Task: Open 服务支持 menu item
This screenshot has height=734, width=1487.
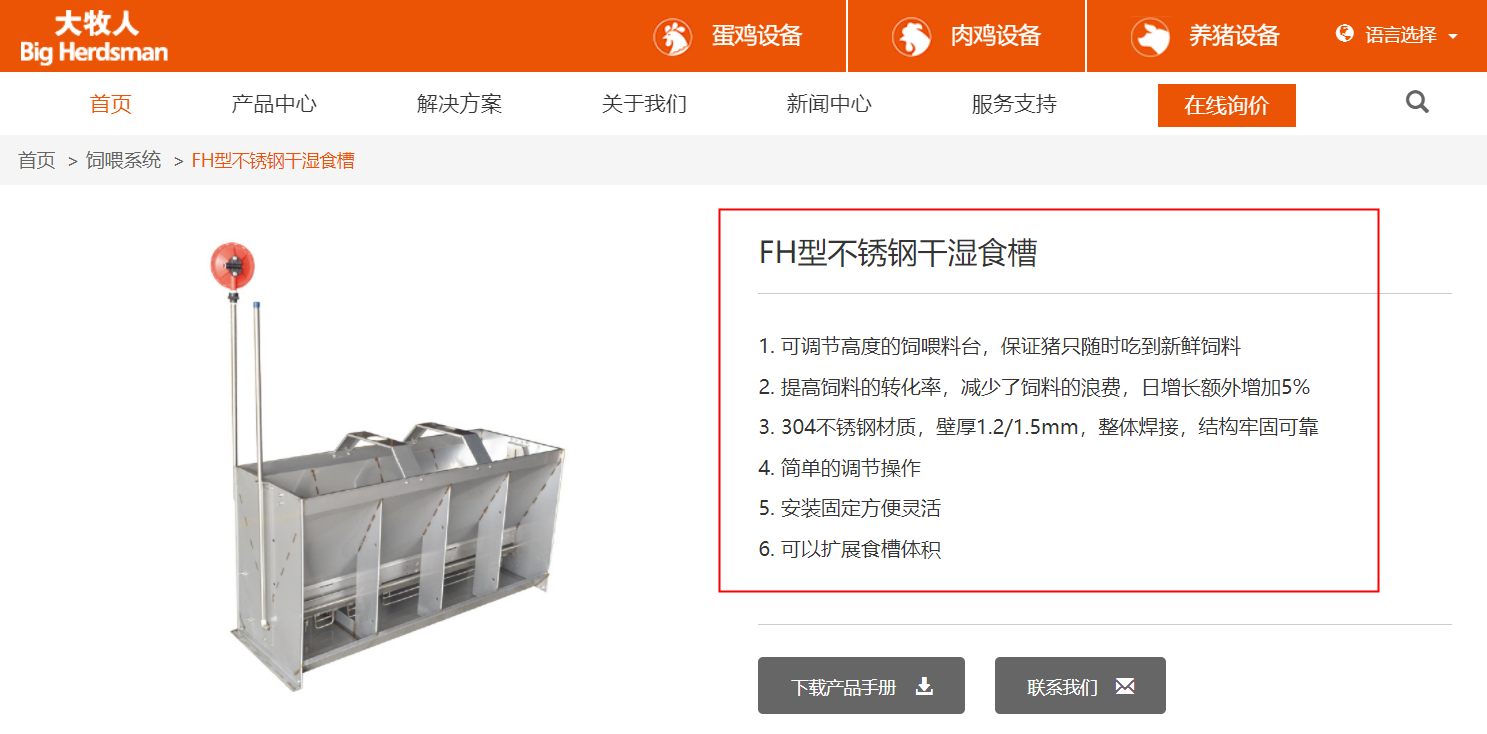Action: point(1014,104)
